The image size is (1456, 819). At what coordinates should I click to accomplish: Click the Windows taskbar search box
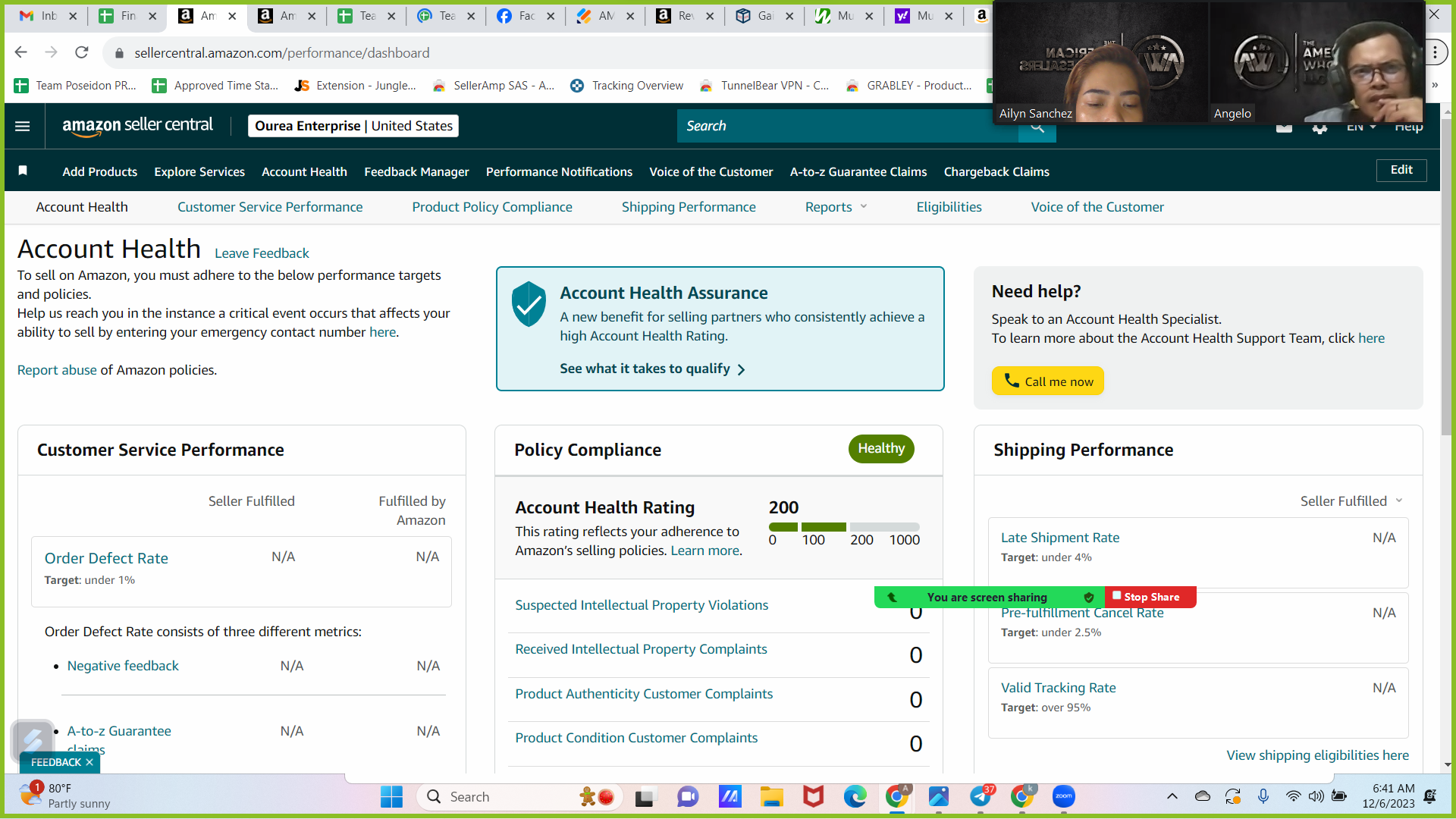click(519, 796)
